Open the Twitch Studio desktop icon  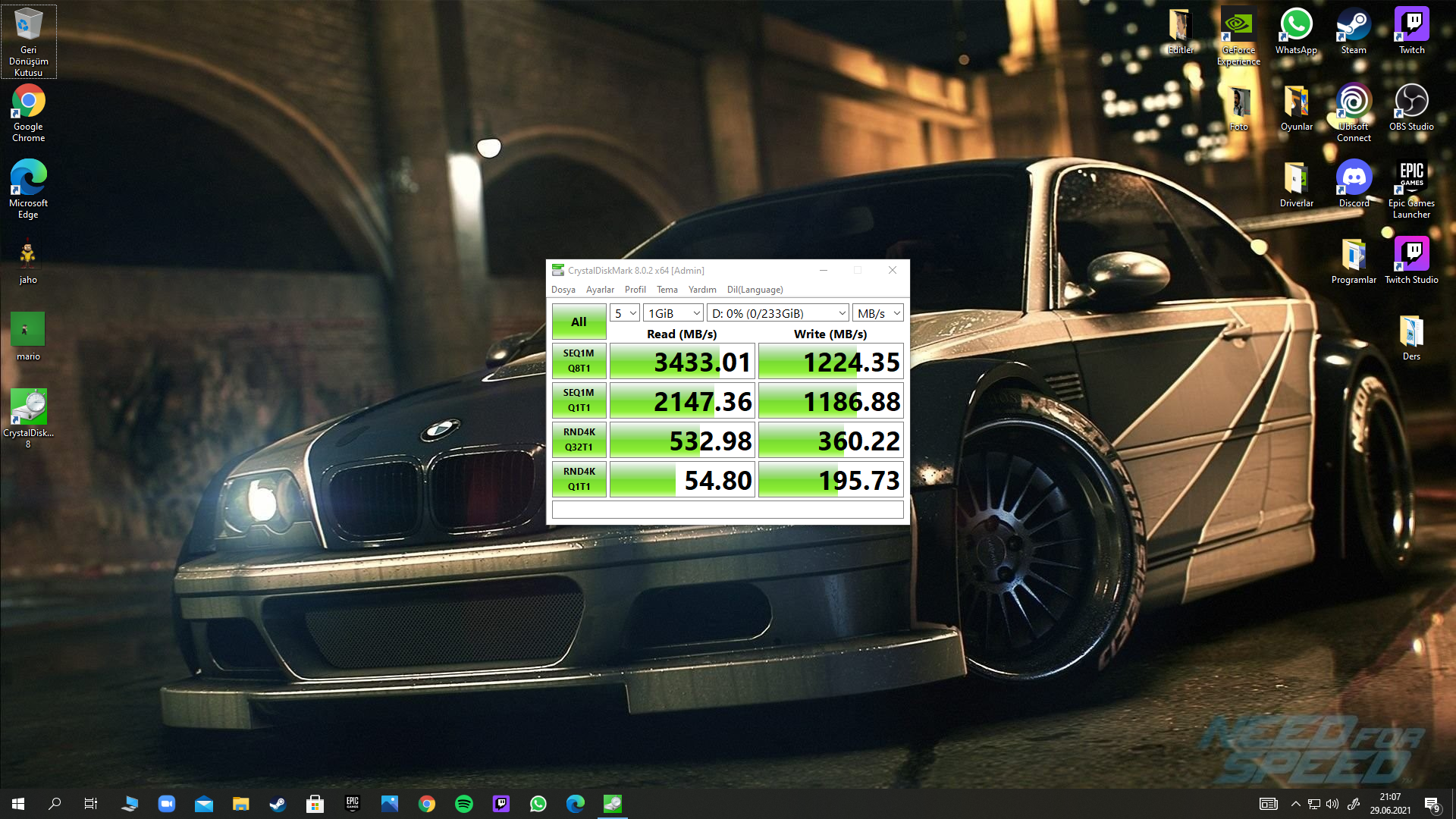(1411, 256)
